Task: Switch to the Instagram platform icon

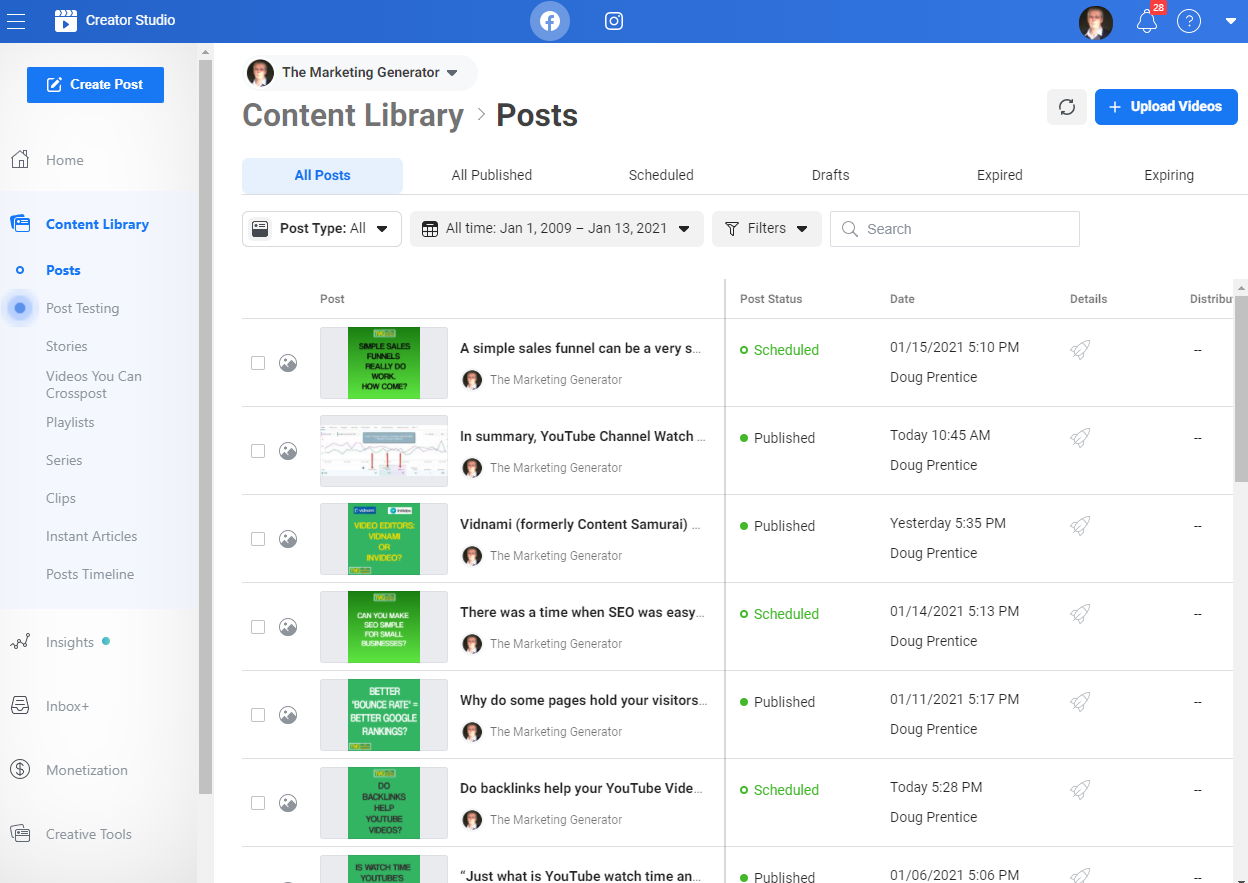Action: (614, 21)
